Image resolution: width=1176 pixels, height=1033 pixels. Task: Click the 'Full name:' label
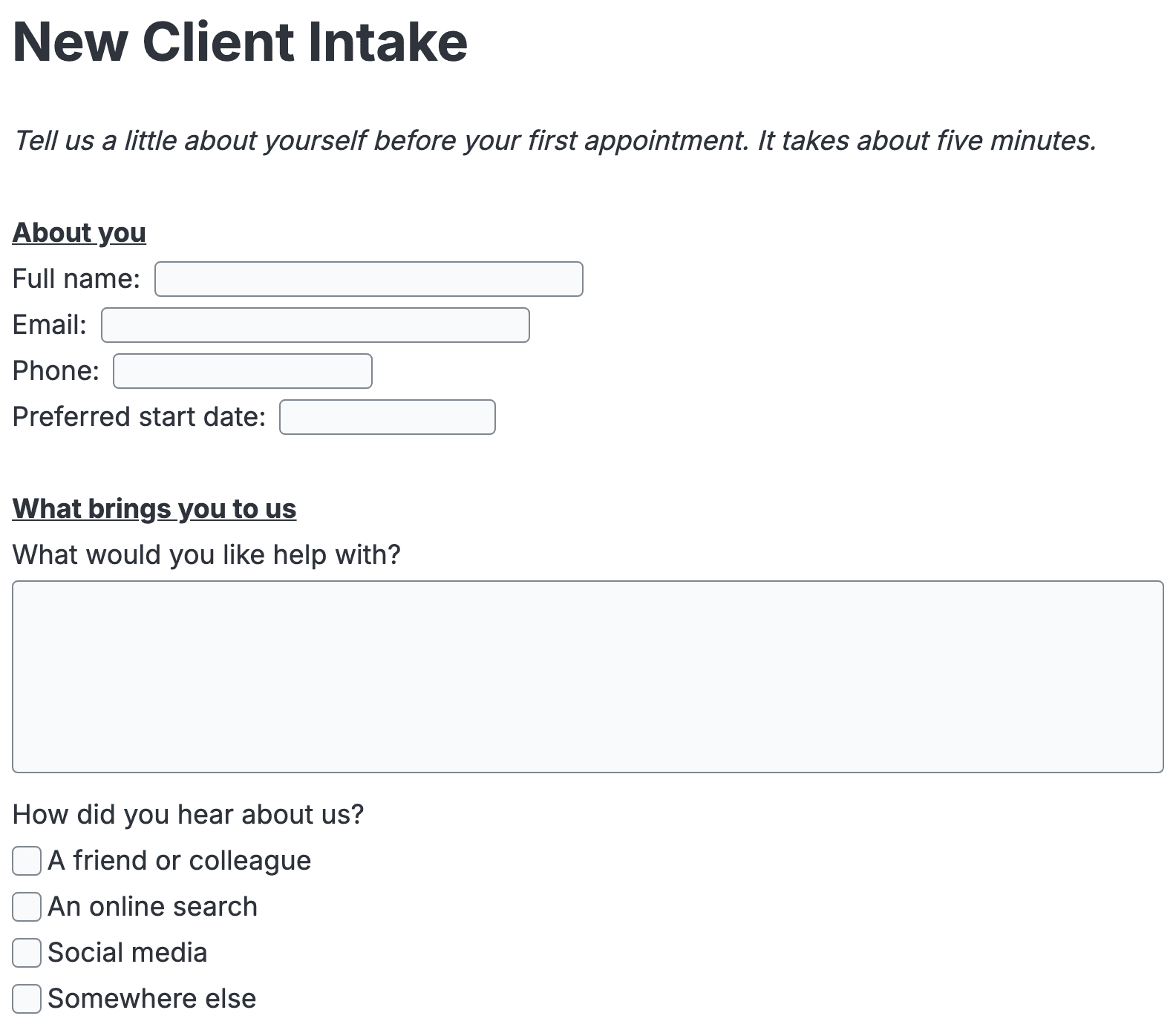tap(76, 279)
